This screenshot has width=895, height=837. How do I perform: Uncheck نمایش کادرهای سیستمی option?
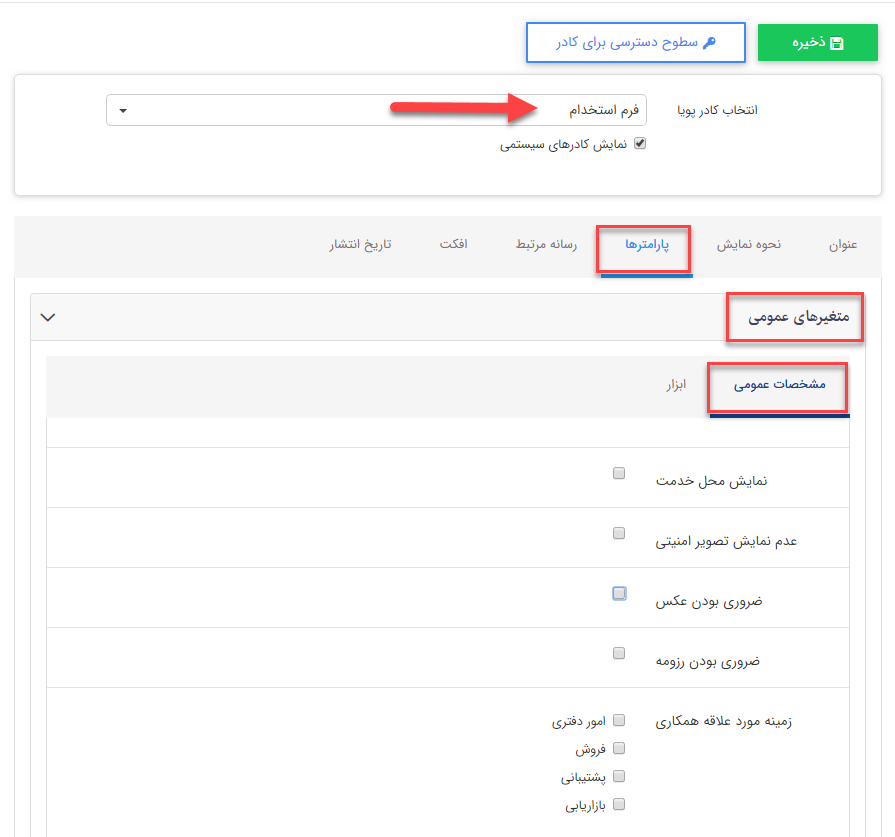point(639,143)
